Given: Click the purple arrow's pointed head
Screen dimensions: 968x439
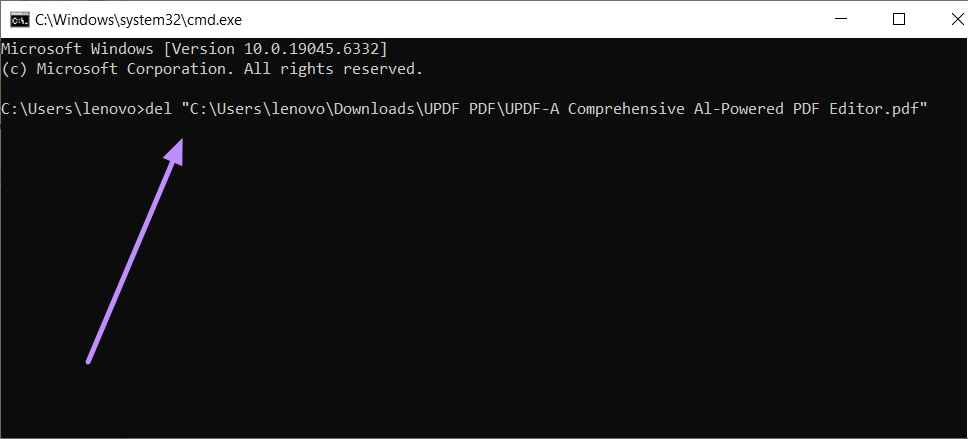Looking at the screenshot, I should (x=176, y=150).
